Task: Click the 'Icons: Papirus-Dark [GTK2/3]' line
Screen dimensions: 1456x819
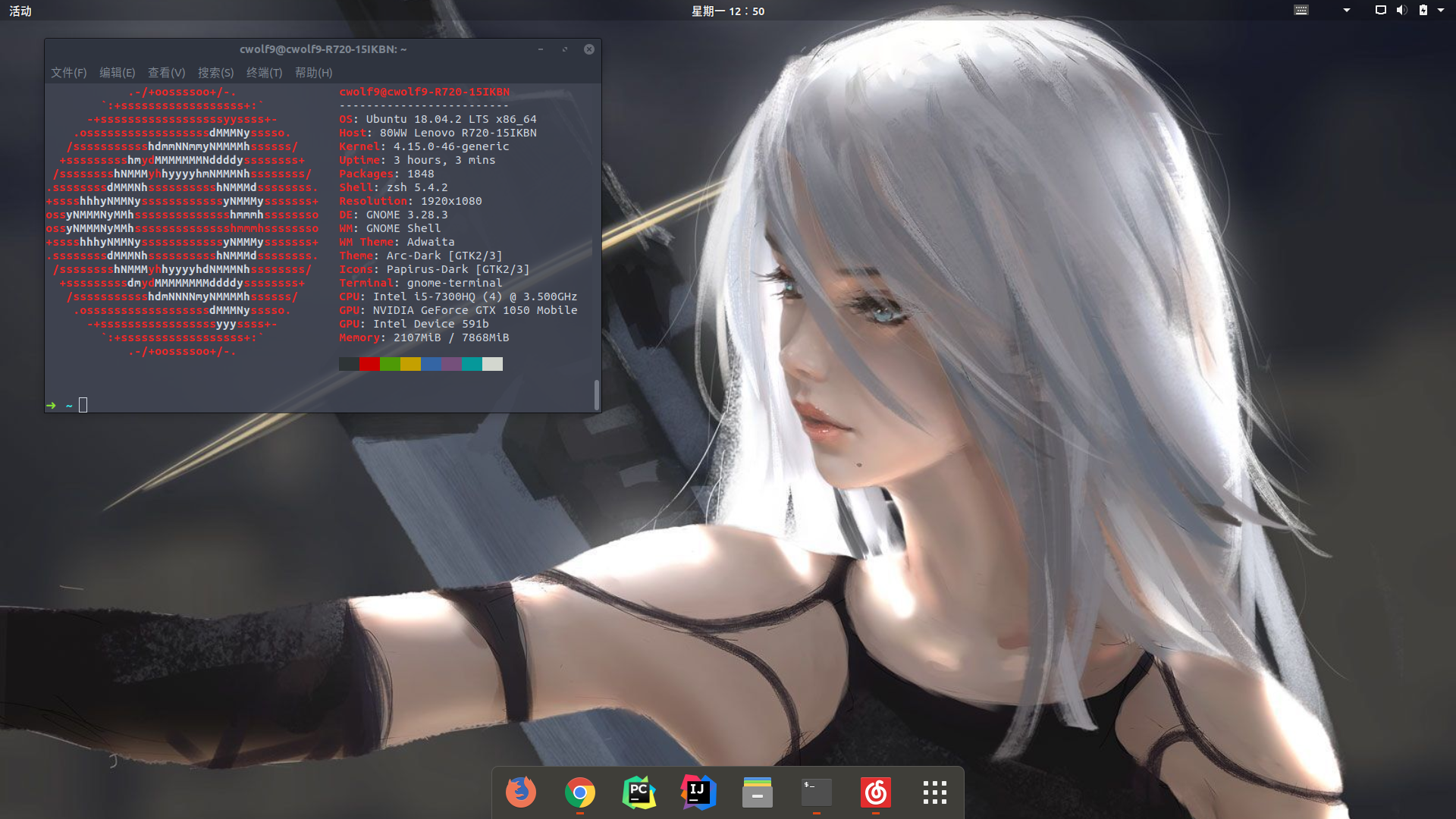Action: (435, 269)
